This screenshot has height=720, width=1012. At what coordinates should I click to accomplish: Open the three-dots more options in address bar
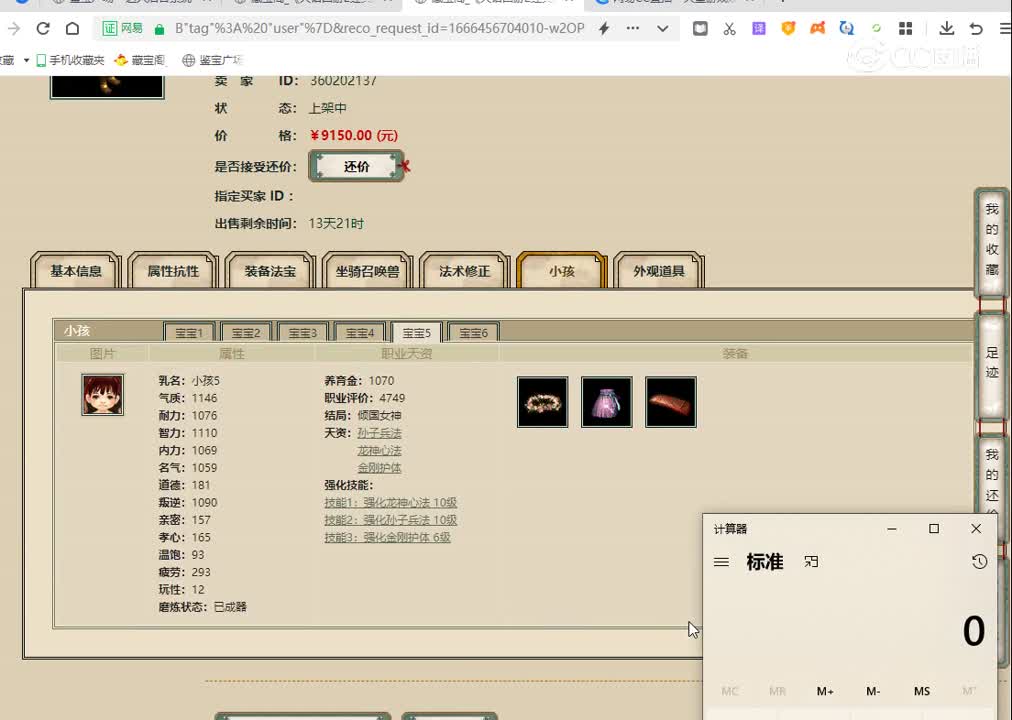click(x=633, y=28)
